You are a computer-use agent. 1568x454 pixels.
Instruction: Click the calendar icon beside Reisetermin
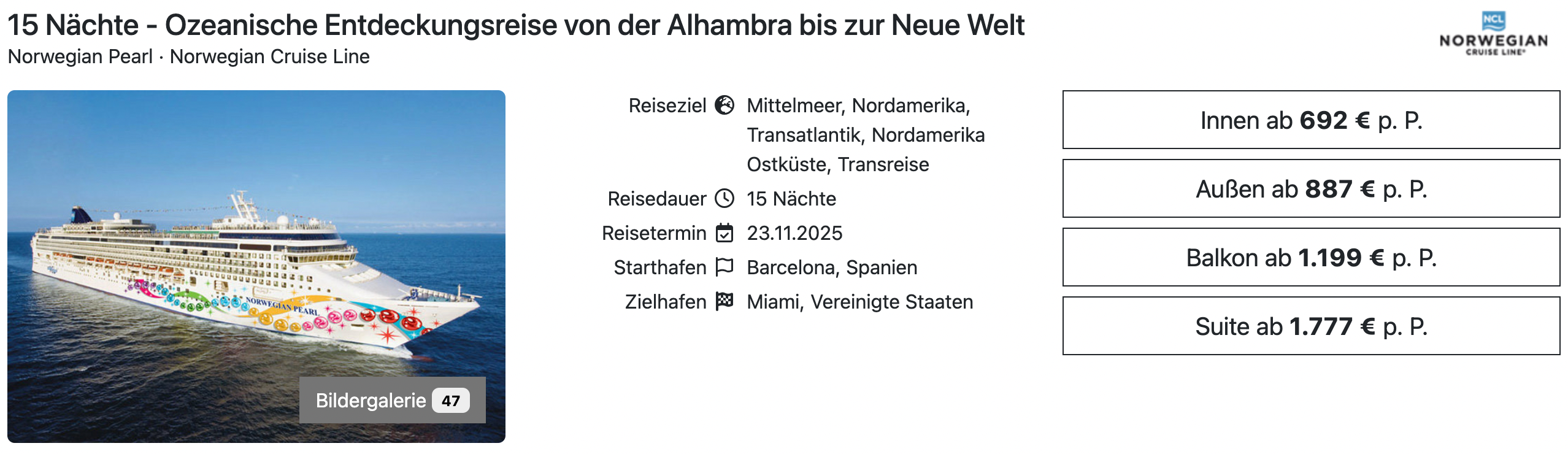click(x=724, y=233)
